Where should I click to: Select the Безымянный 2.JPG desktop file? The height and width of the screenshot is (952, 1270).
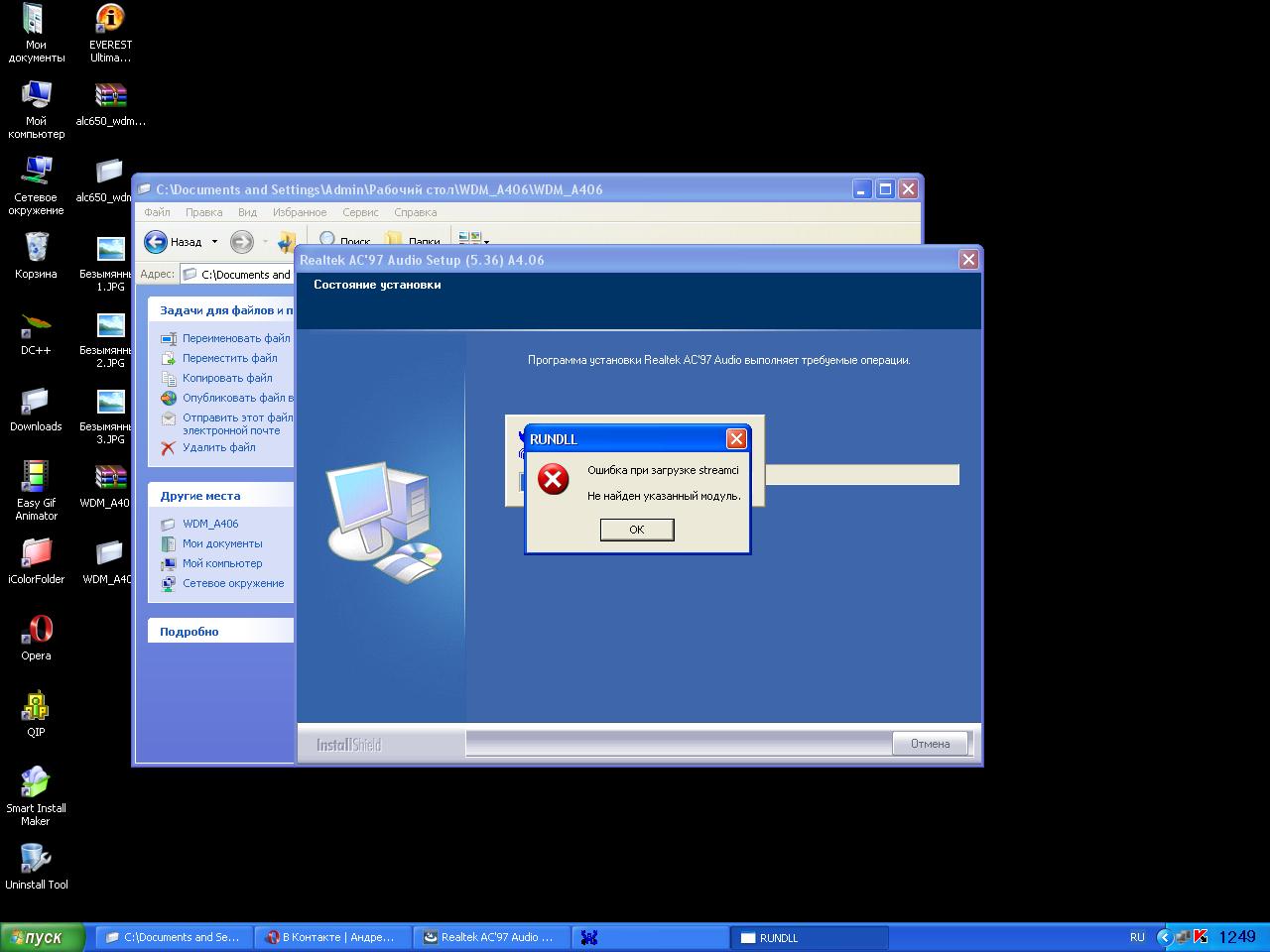coord(107,339)
